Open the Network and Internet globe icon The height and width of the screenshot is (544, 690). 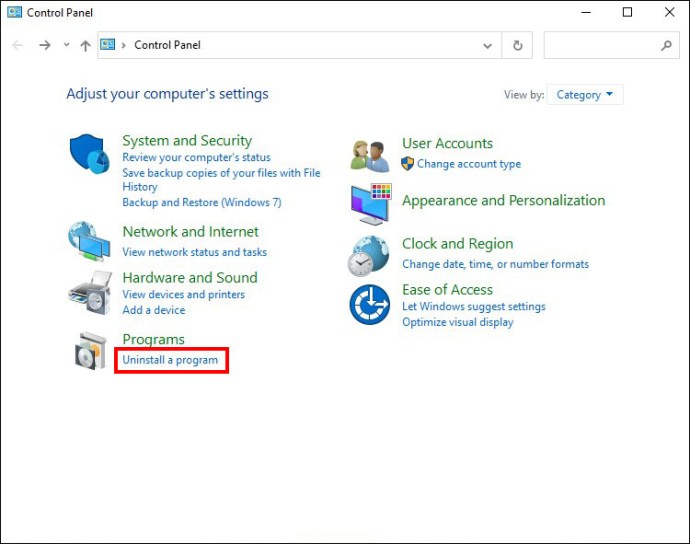coord(89,241)
